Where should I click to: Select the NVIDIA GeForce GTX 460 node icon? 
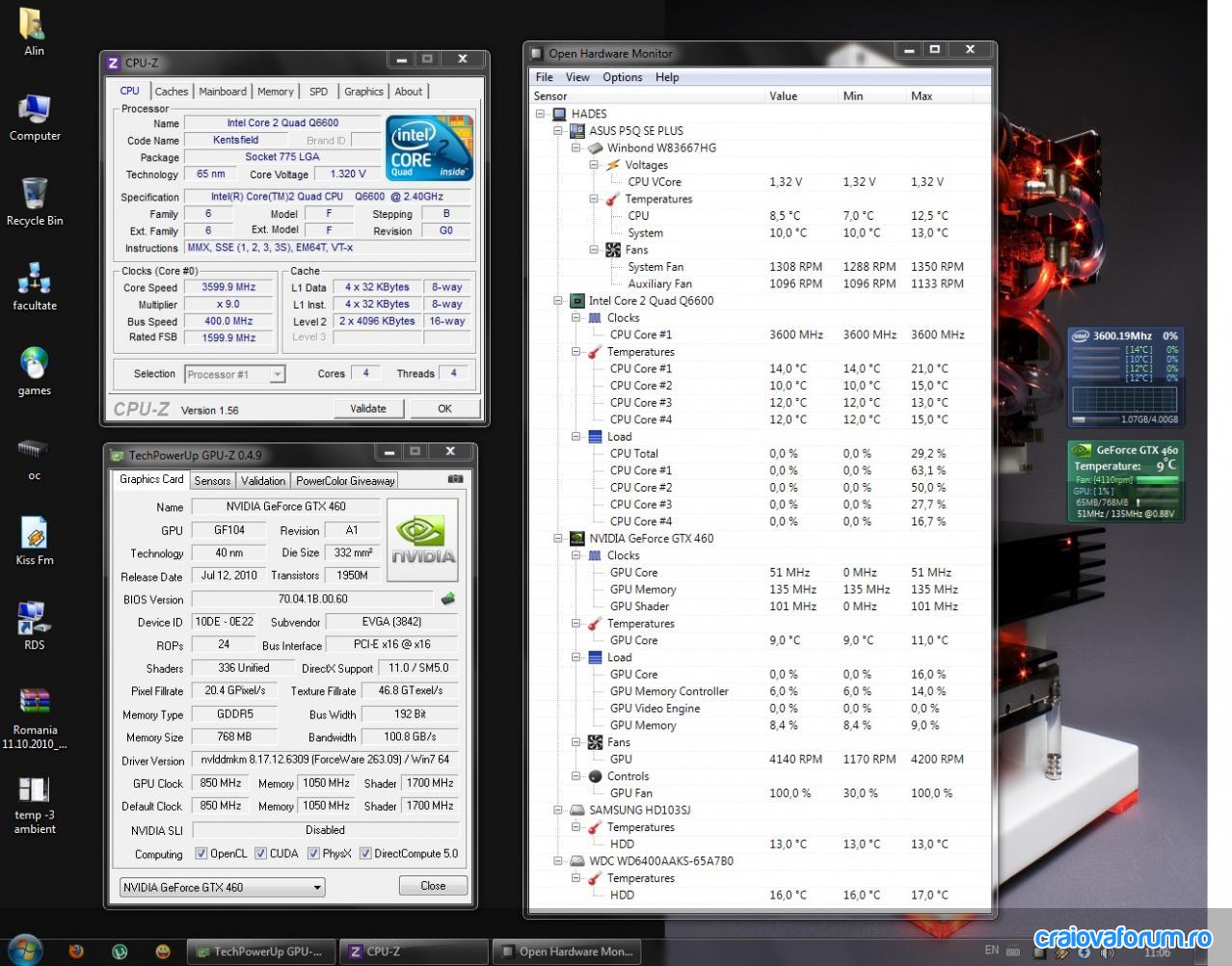tap(577, 539)
